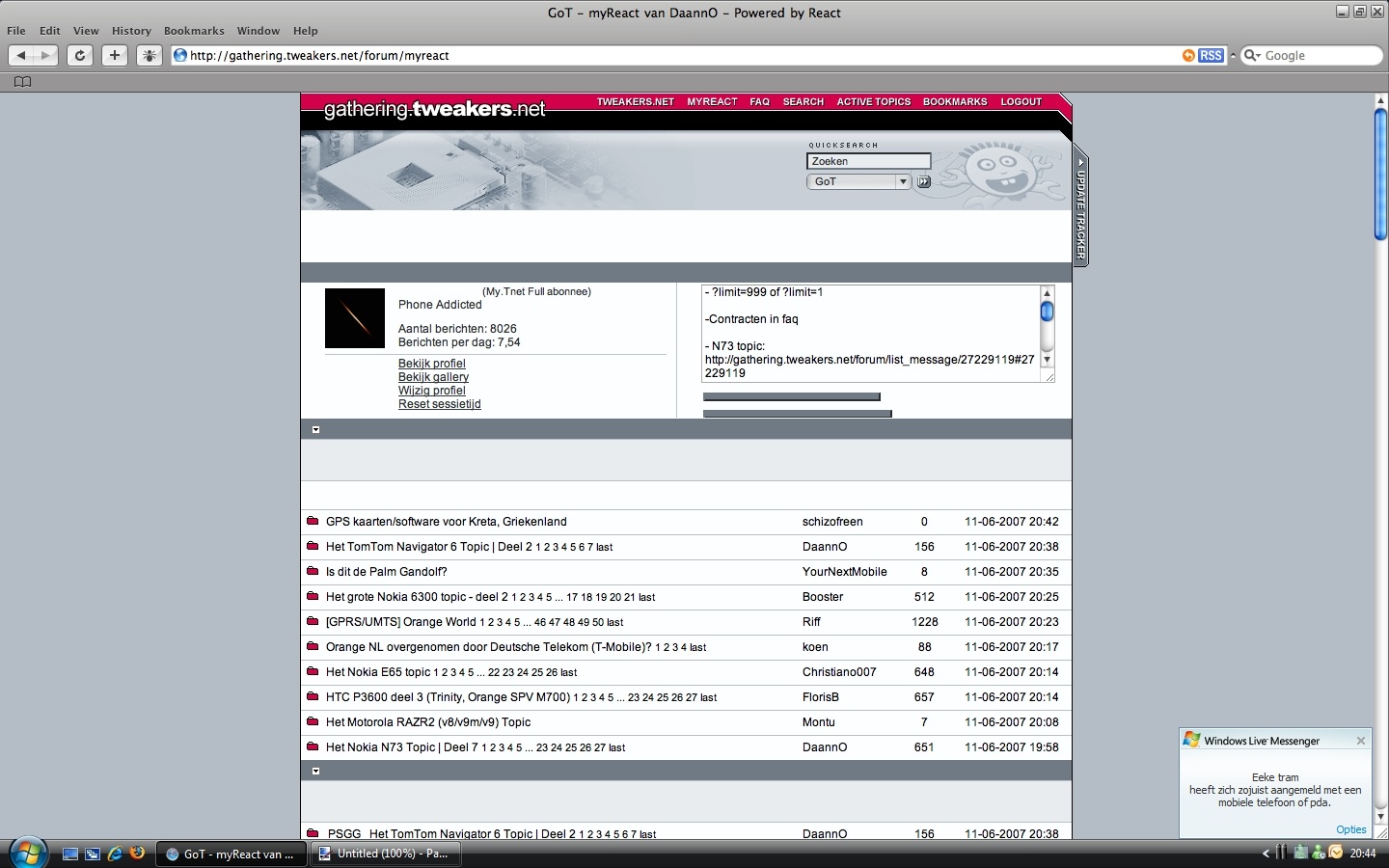Viewport: 1389px width, 868px height.
Task: Click the RSS badge in the address bar
Action: (x=1211, y=55)
